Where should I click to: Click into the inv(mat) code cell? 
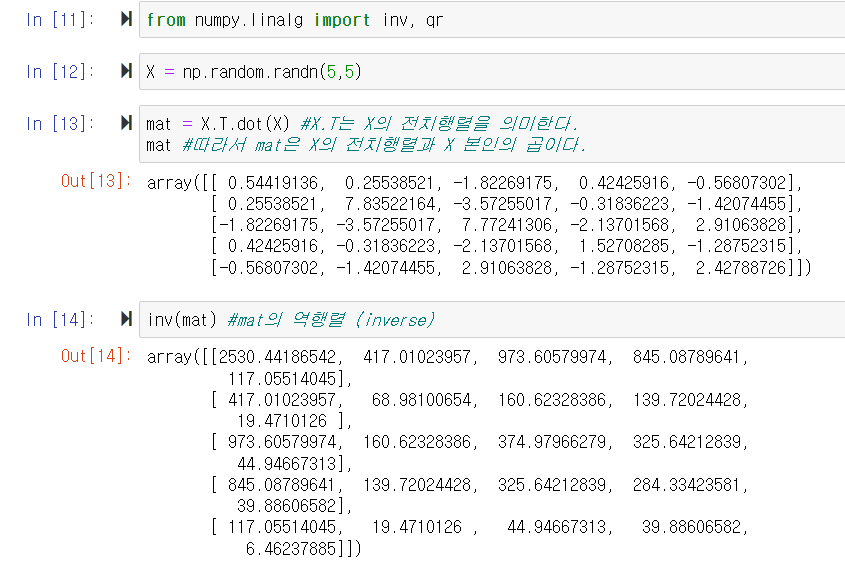point(492,320)
